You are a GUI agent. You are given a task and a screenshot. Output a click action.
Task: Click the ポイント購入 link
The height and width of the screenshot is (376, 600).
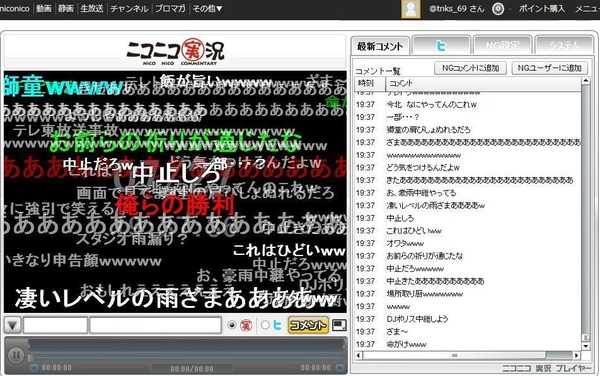542,9
